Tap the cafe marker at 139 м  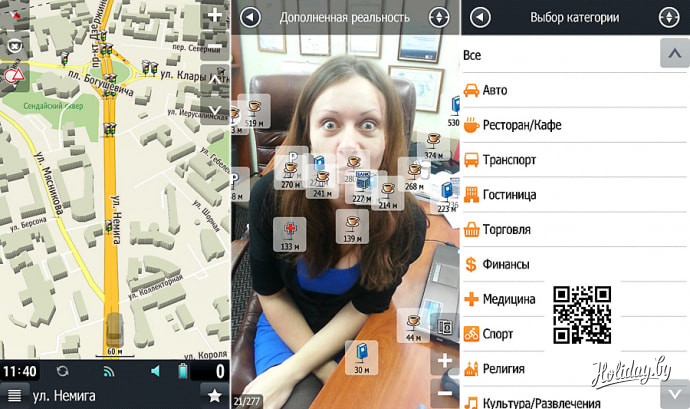tap(351, 227)
